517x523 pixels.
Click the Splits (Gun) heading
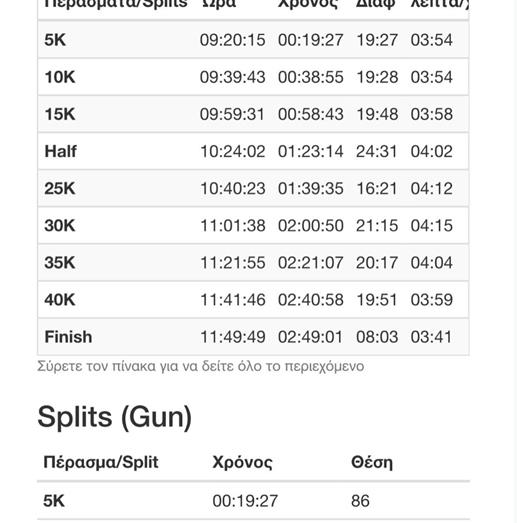coord(114,417)
